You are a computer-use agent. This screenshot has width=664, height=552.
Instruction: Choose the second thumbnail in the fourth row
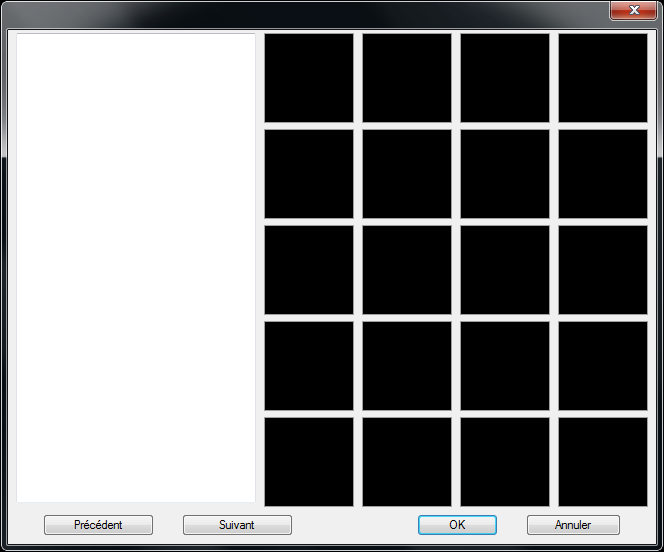(407, 366)
